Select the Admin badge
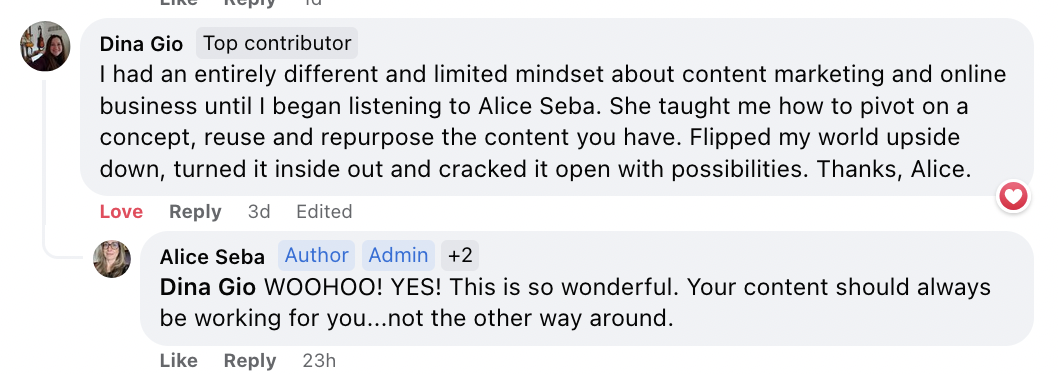Screen dimensions: 1058x374 (398, 255)
